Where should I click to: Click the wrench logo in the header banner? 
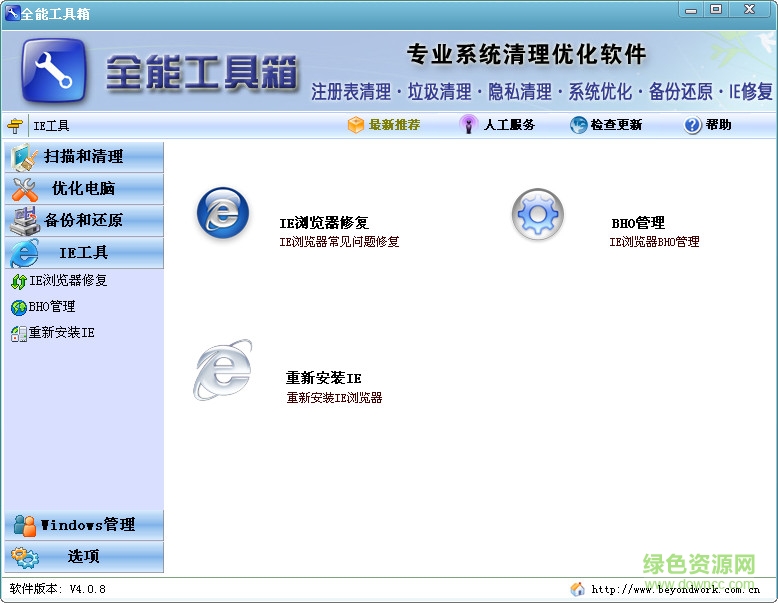coord(54,70)
